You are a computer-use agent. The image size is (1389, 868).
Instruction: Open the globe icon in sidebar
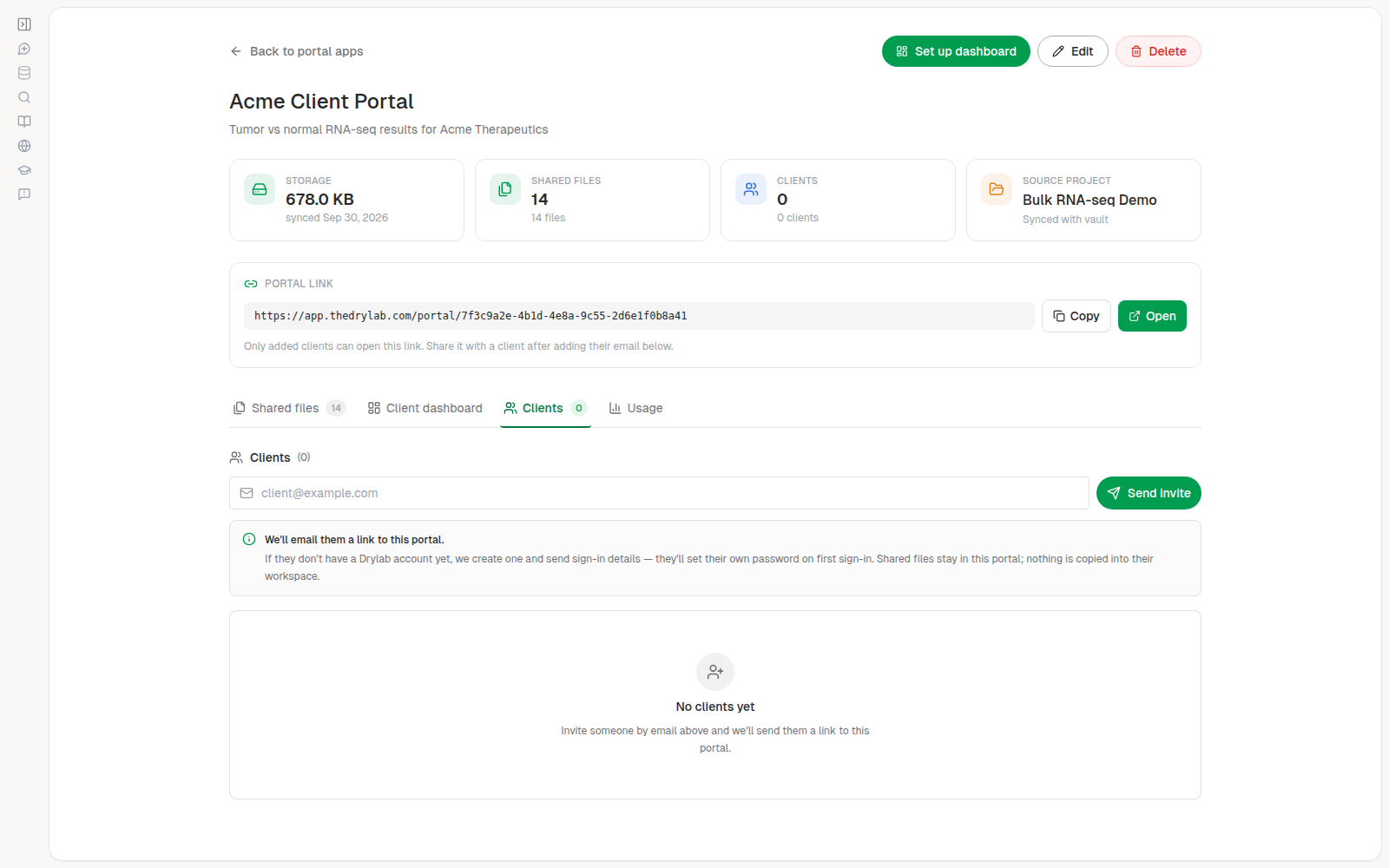[x=24, y=146]
